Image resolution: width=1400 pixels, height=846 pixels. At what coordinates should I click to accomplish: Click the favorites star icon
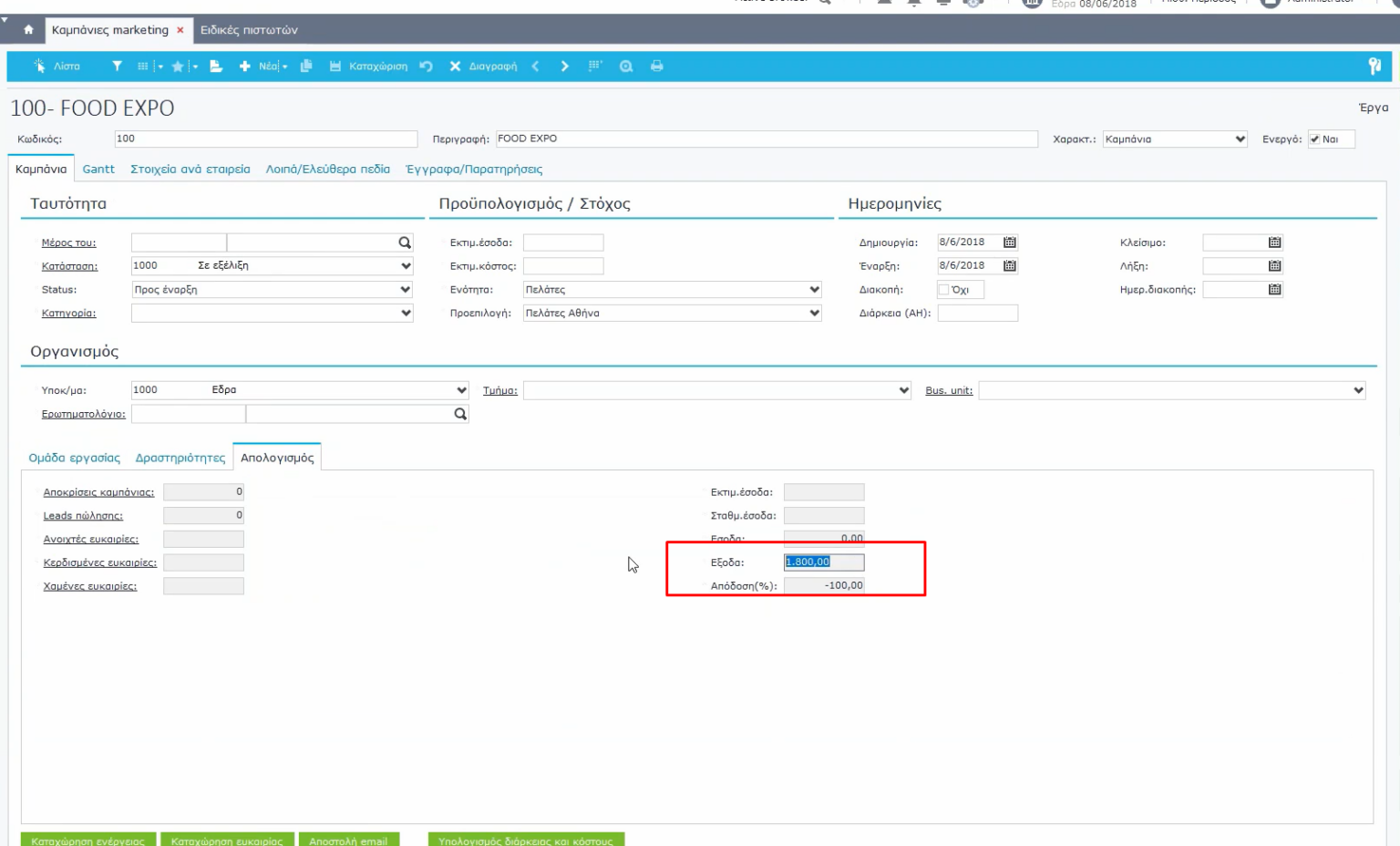(x=178, y=67)
